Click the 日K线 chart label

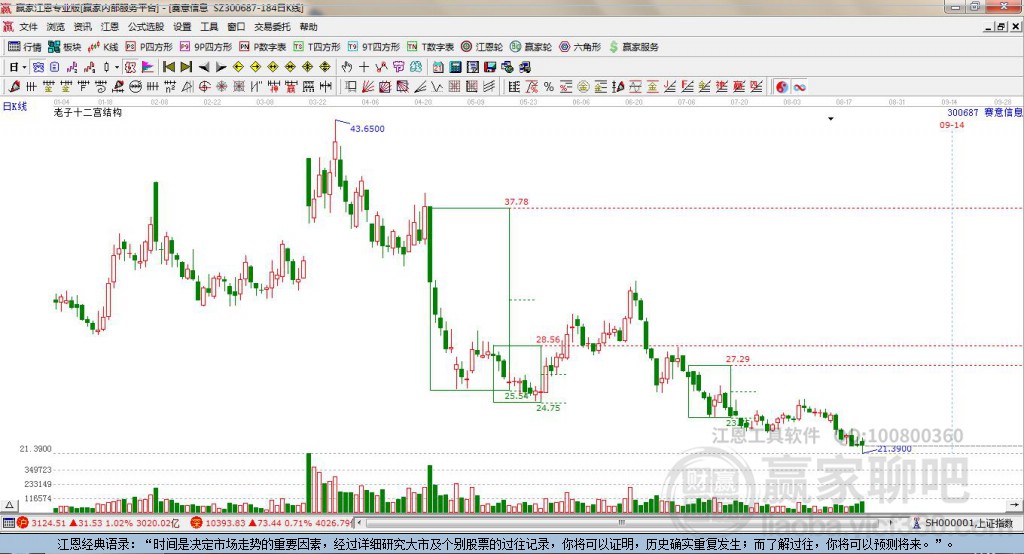tap(15, 106)
